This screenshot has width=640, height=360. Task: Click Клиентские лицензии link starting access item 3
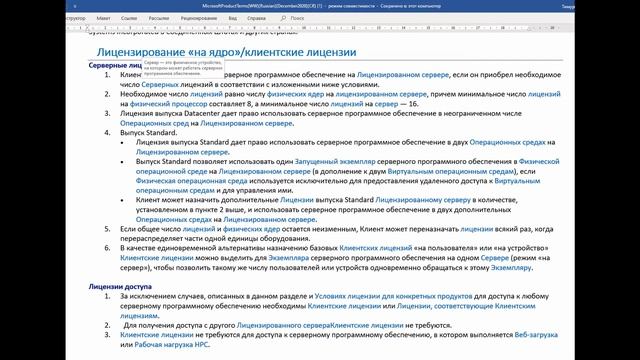tap(157, 335)
